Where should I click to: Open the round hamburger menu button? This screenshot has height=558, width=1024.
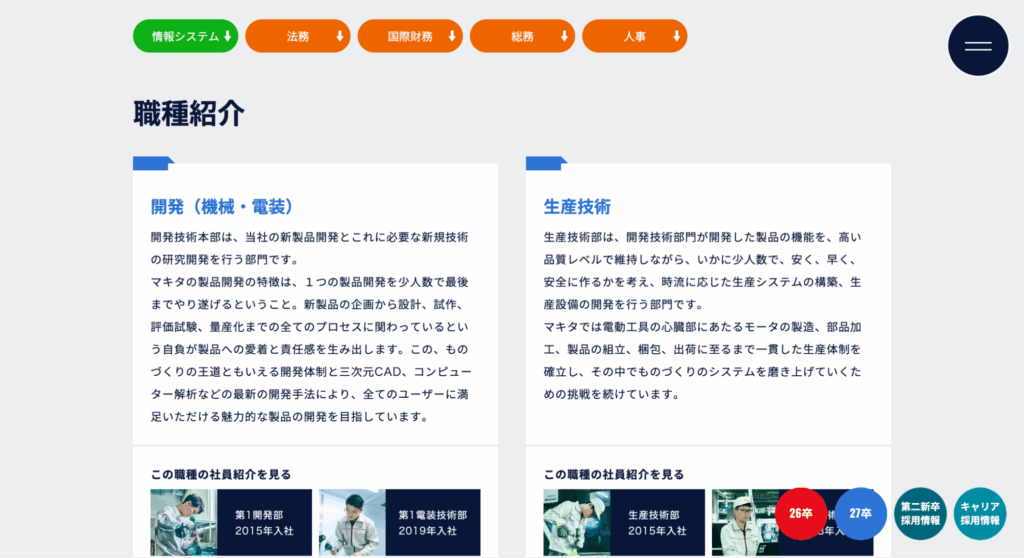(x=978, y=46)
